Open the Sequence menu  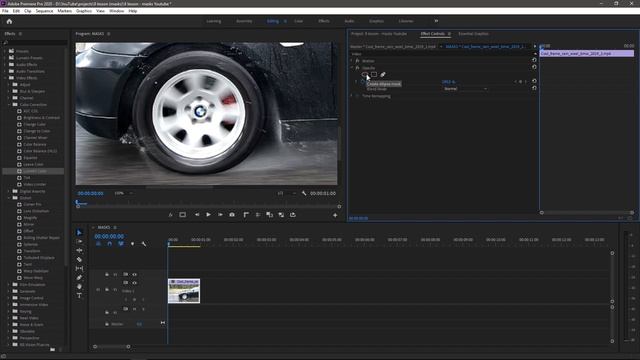[x=44, y=11]
